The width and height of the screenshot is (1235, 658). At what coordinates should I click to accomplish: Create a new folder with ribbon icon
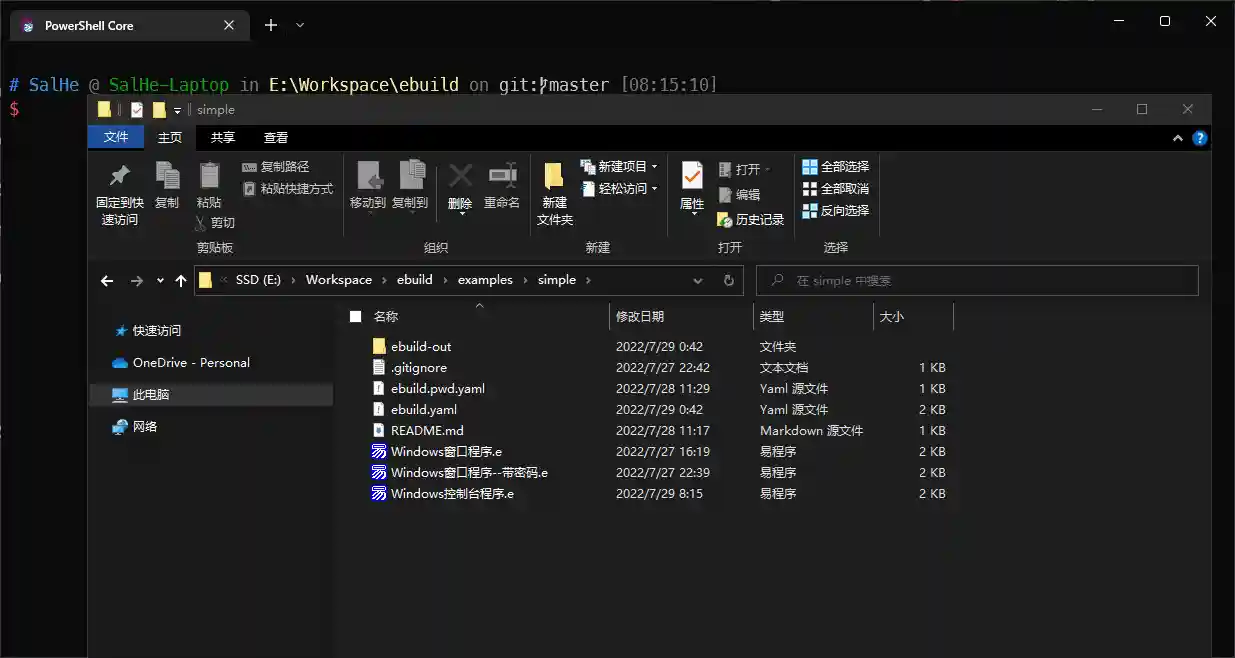[x=554, y=178]
